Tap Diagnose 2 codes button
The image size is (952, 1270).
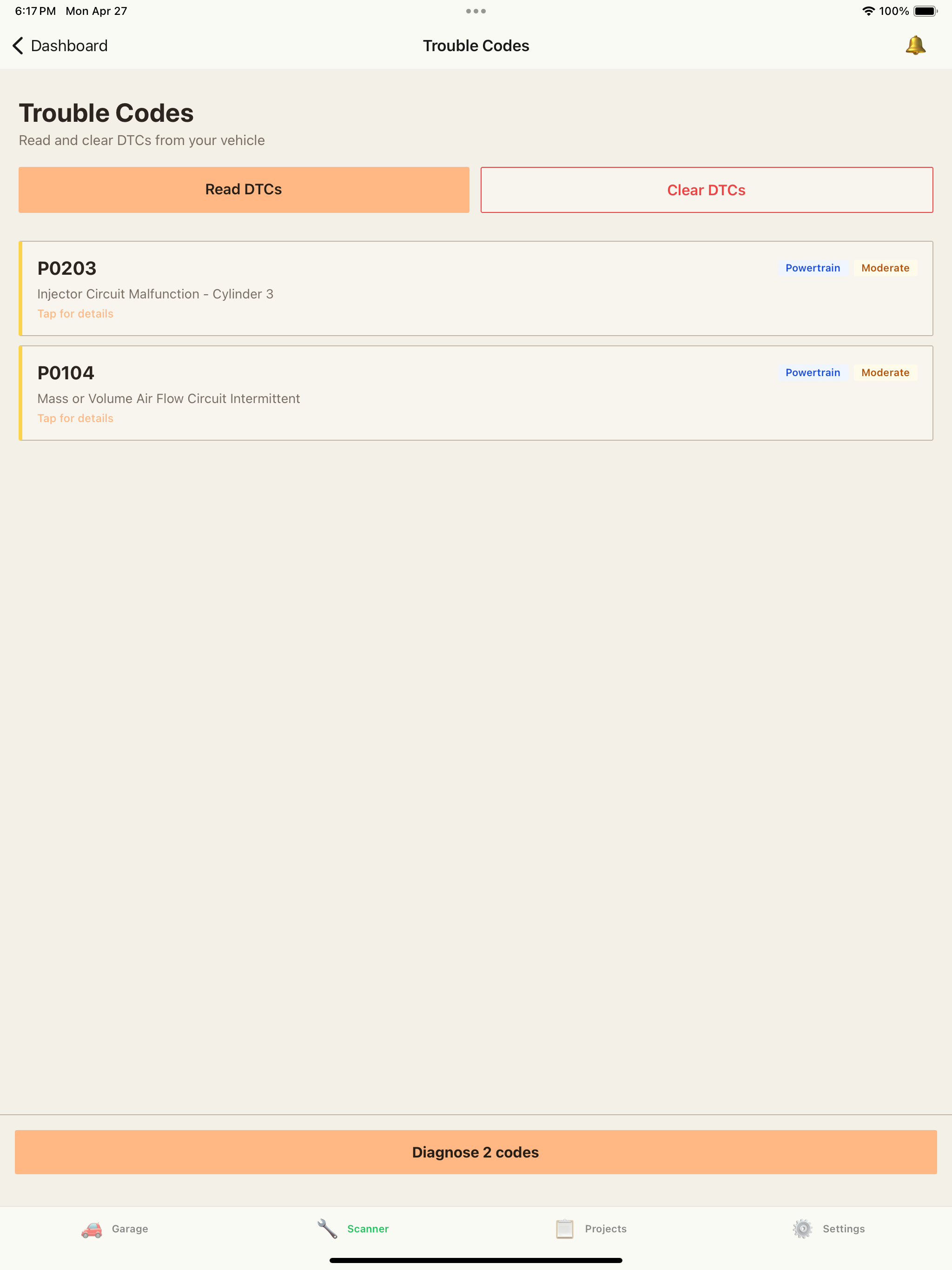click(x=476, y=1152)
